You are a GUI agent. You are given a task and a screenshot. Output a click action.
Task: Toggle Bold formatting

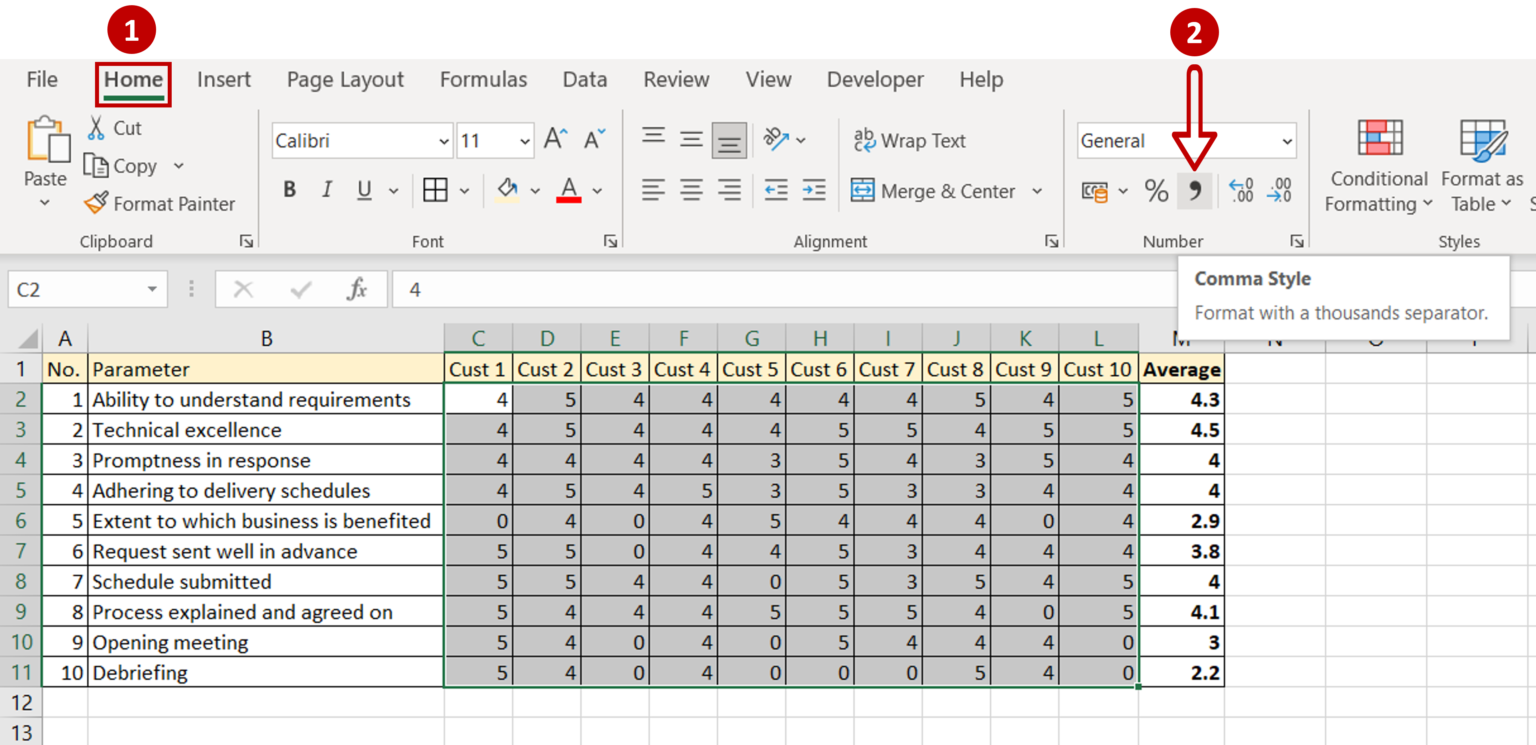click(289, 189)
